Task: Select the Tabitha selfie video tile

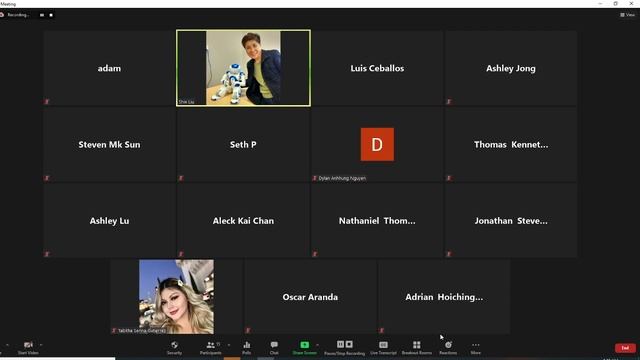Action: [176, 297]
